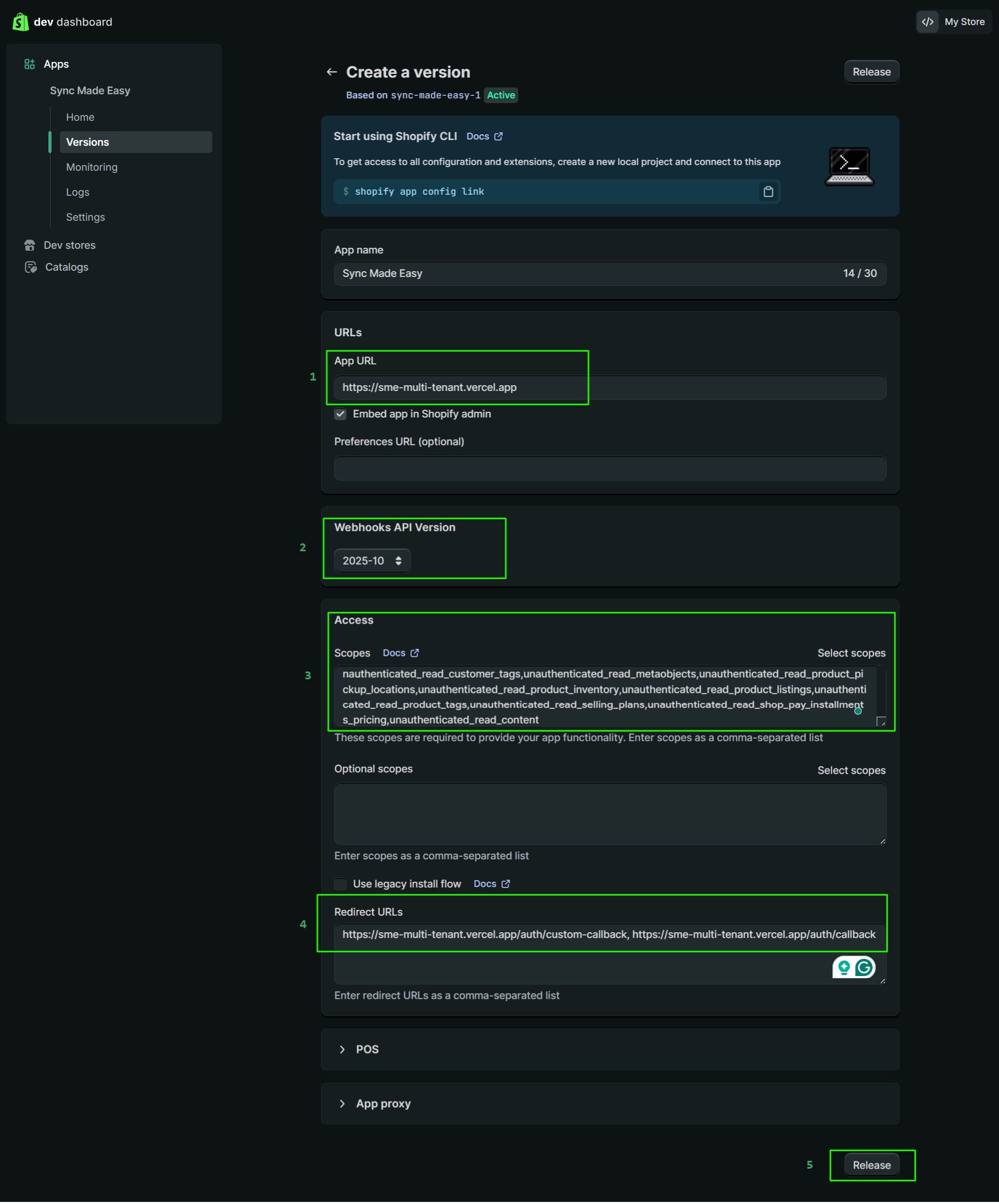
Task: Click the Dev stores storefront icon
Action: pyautogui.click(x=30, y=245)
